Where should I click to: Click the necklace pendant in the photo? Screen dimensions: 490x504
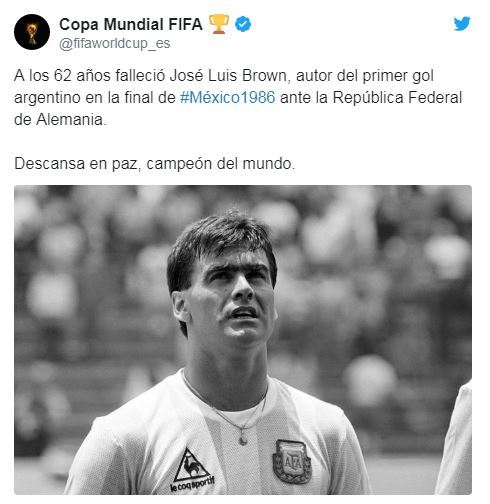pyautogui.click(x=243, y=440)
